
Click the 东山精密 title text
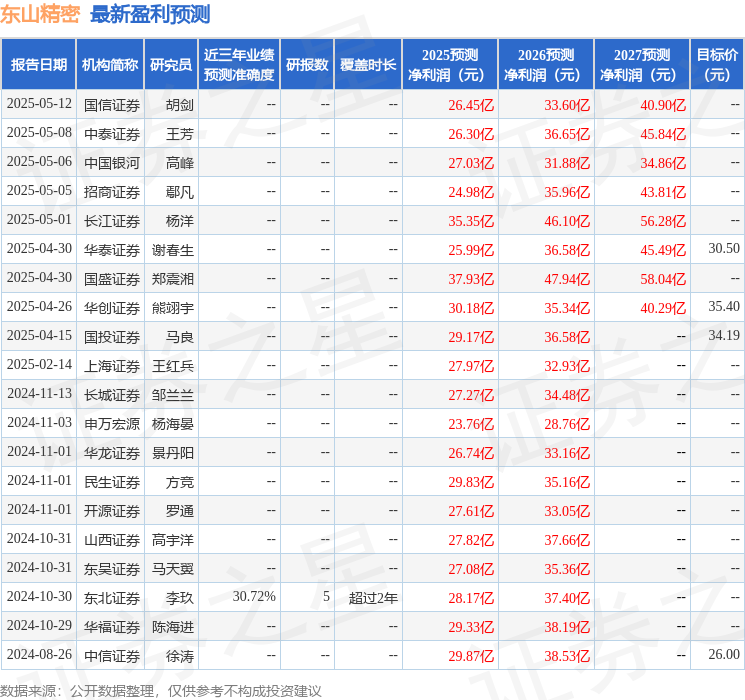pyautogui.click(x=40, y=14)
